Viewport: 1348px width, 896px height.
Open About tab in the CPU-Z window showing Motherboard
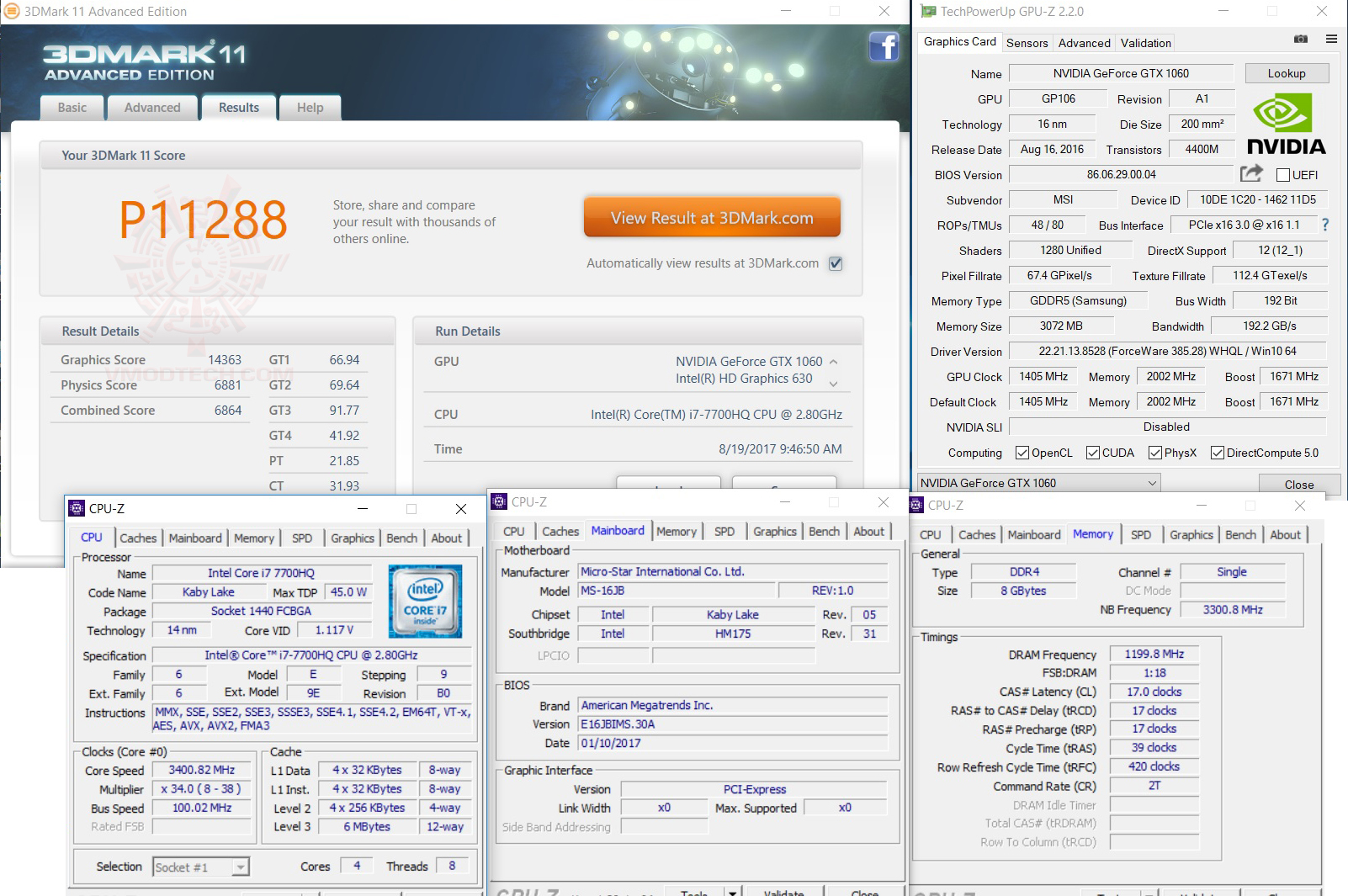coord(869,532)
